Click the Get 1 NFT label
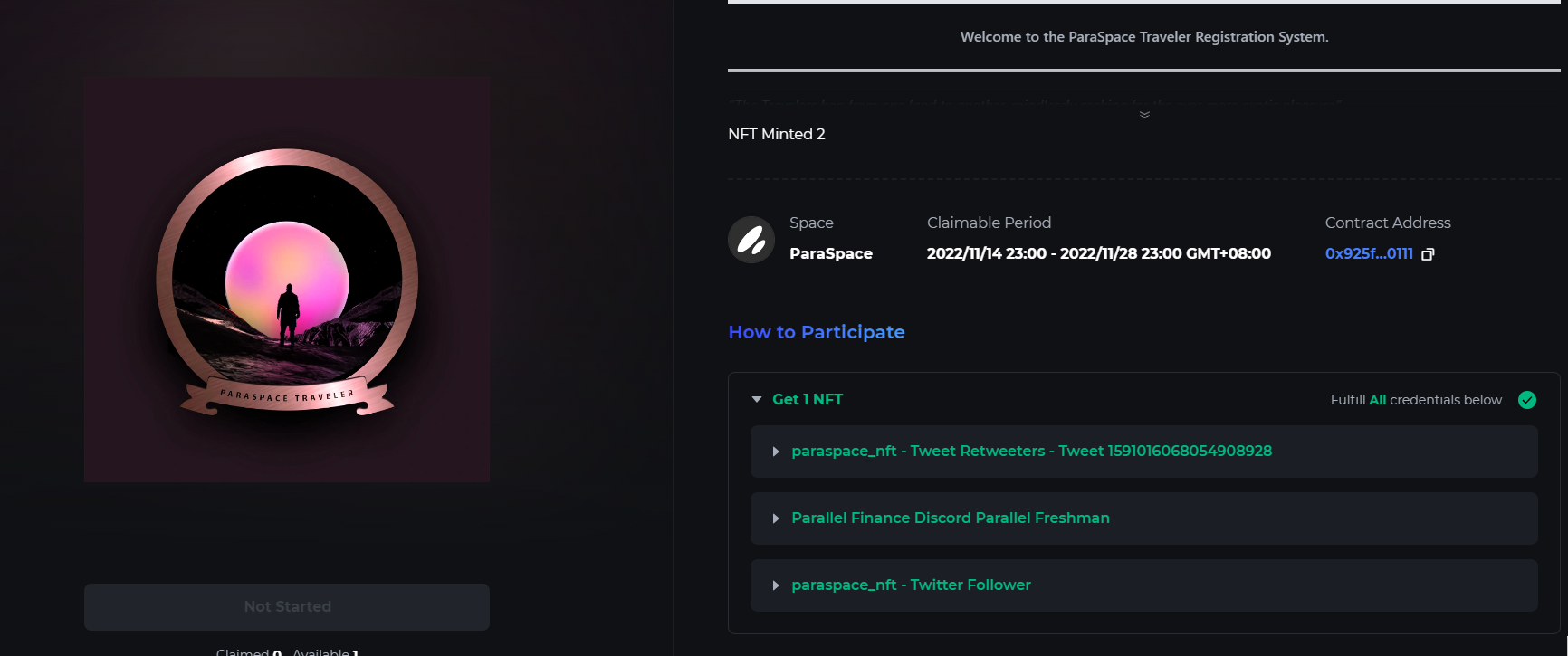This screenshot has width=1568, height=656. pos(808,400)
